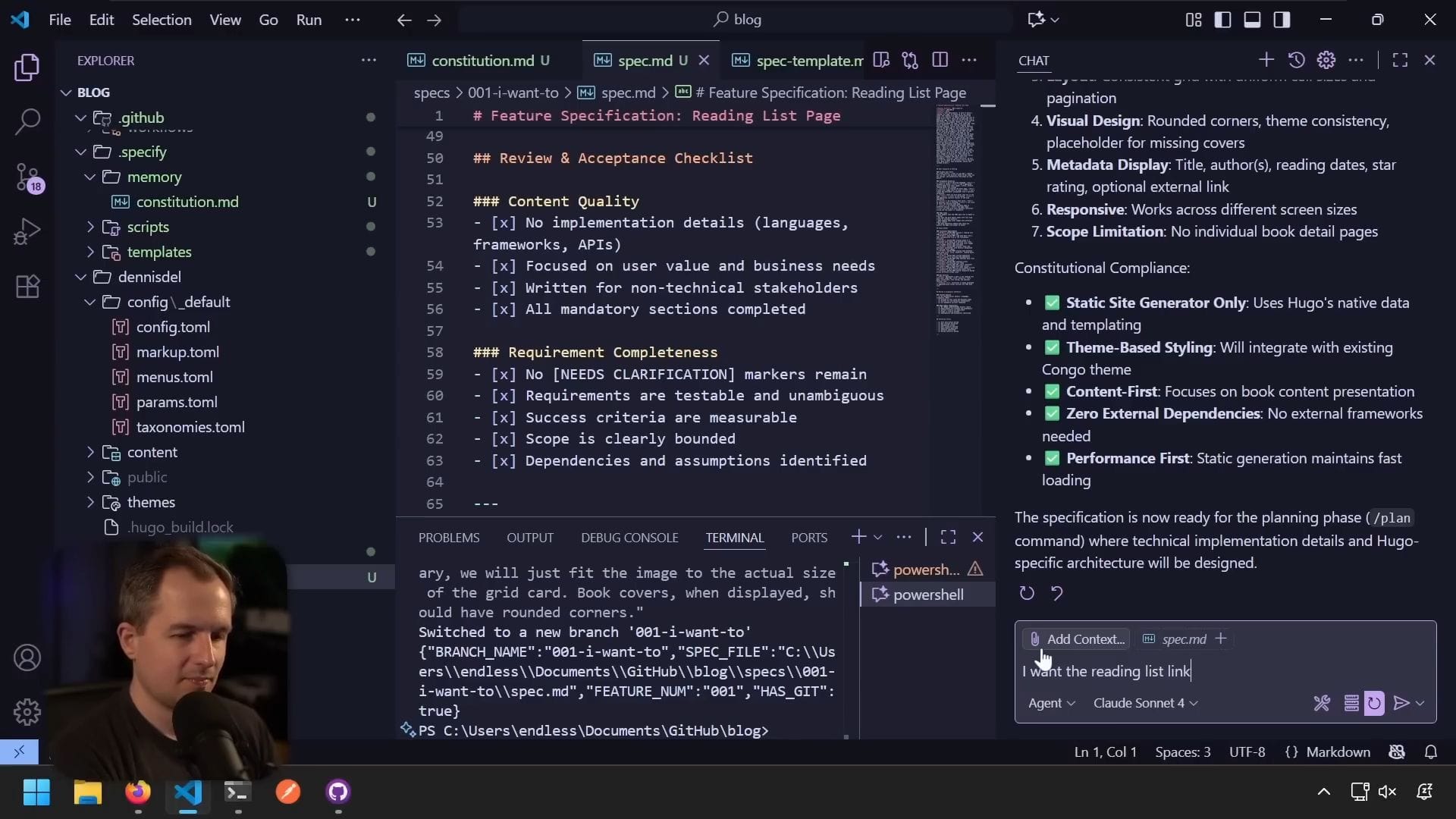Image resolution: width=1456 pixels, height=819 pixels.
Task: Open Source Control view with 18 badge
Action: (x=27, y=177)
